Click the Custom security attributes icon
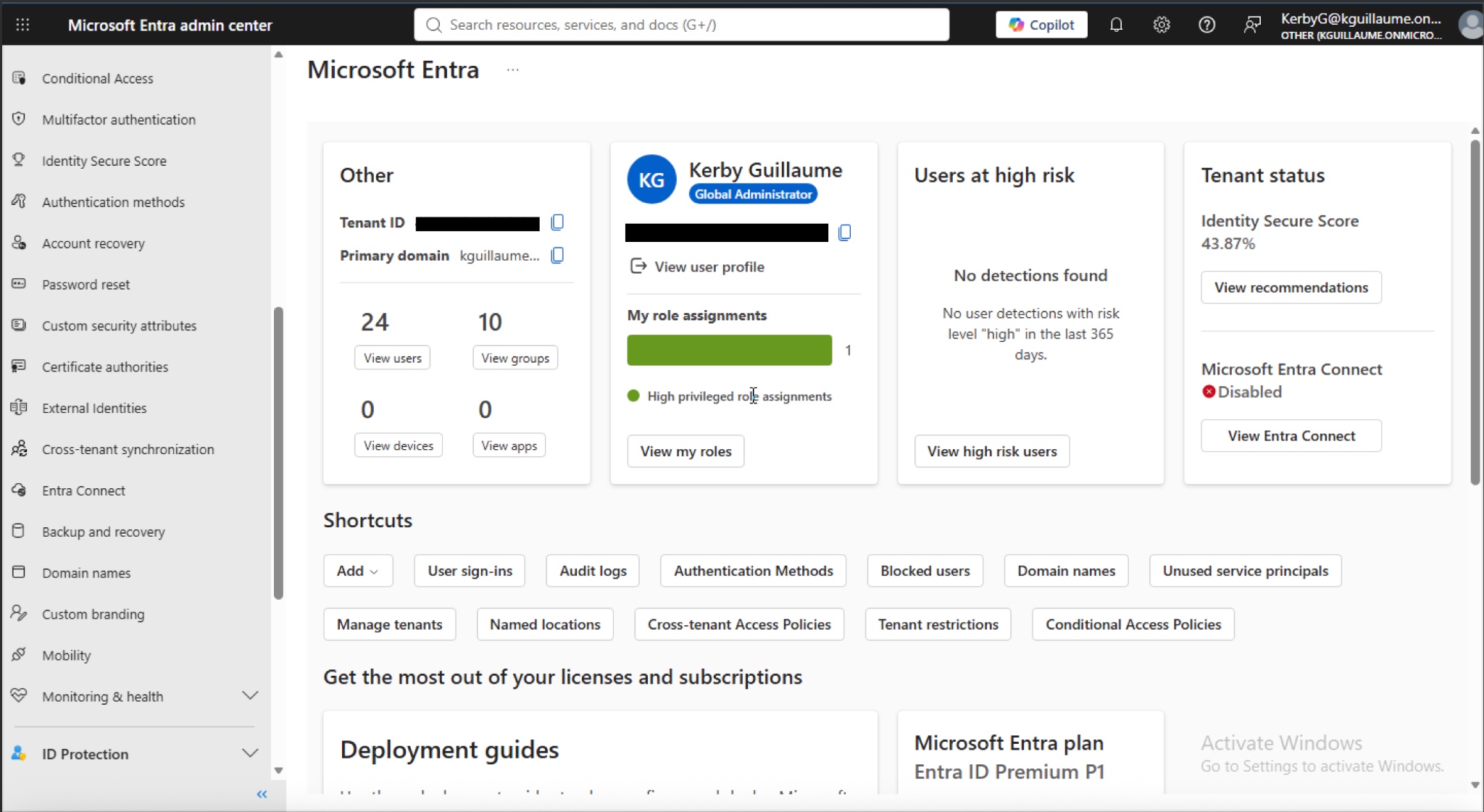 pyautogui.click(x=19, y=325)
